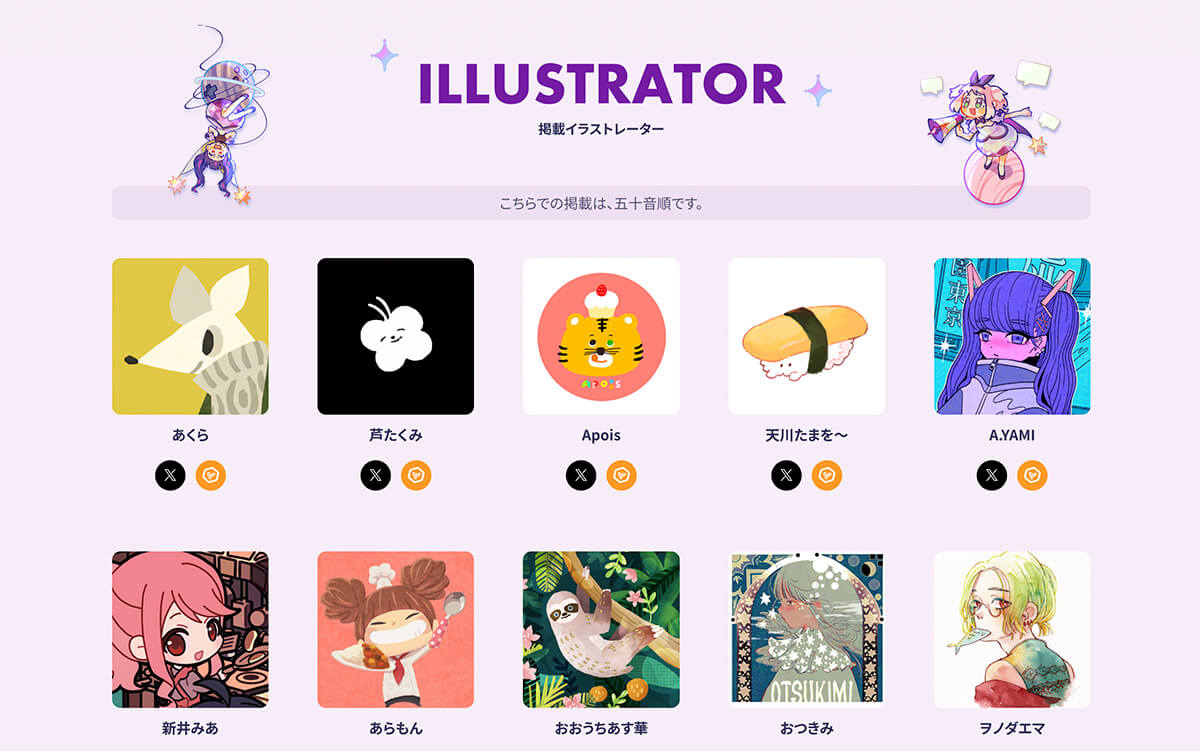
Task: Click 芦たくみ's orange site icon
Action: click(x=416, y=475)
